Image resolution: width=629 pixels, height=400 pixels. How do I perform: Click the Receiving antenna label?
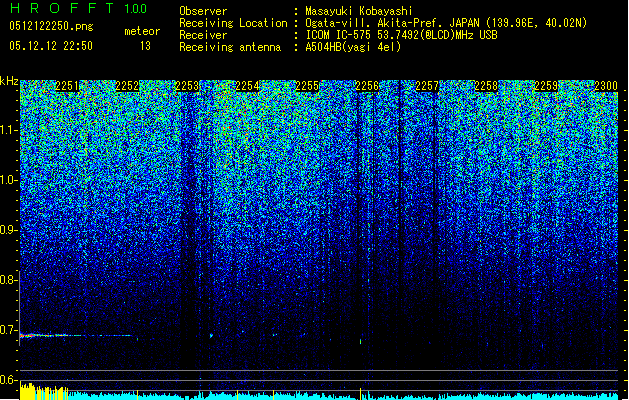[x=230, y=47]
